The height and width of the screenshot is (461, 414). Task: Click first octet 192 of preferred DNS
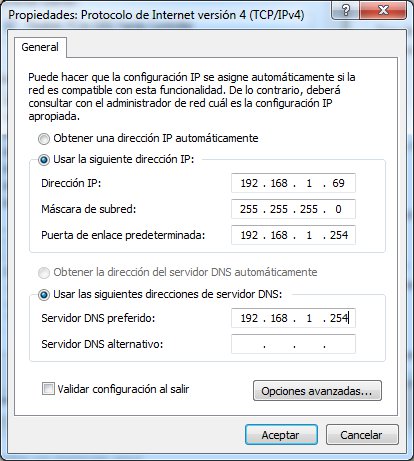click(249, 318)
